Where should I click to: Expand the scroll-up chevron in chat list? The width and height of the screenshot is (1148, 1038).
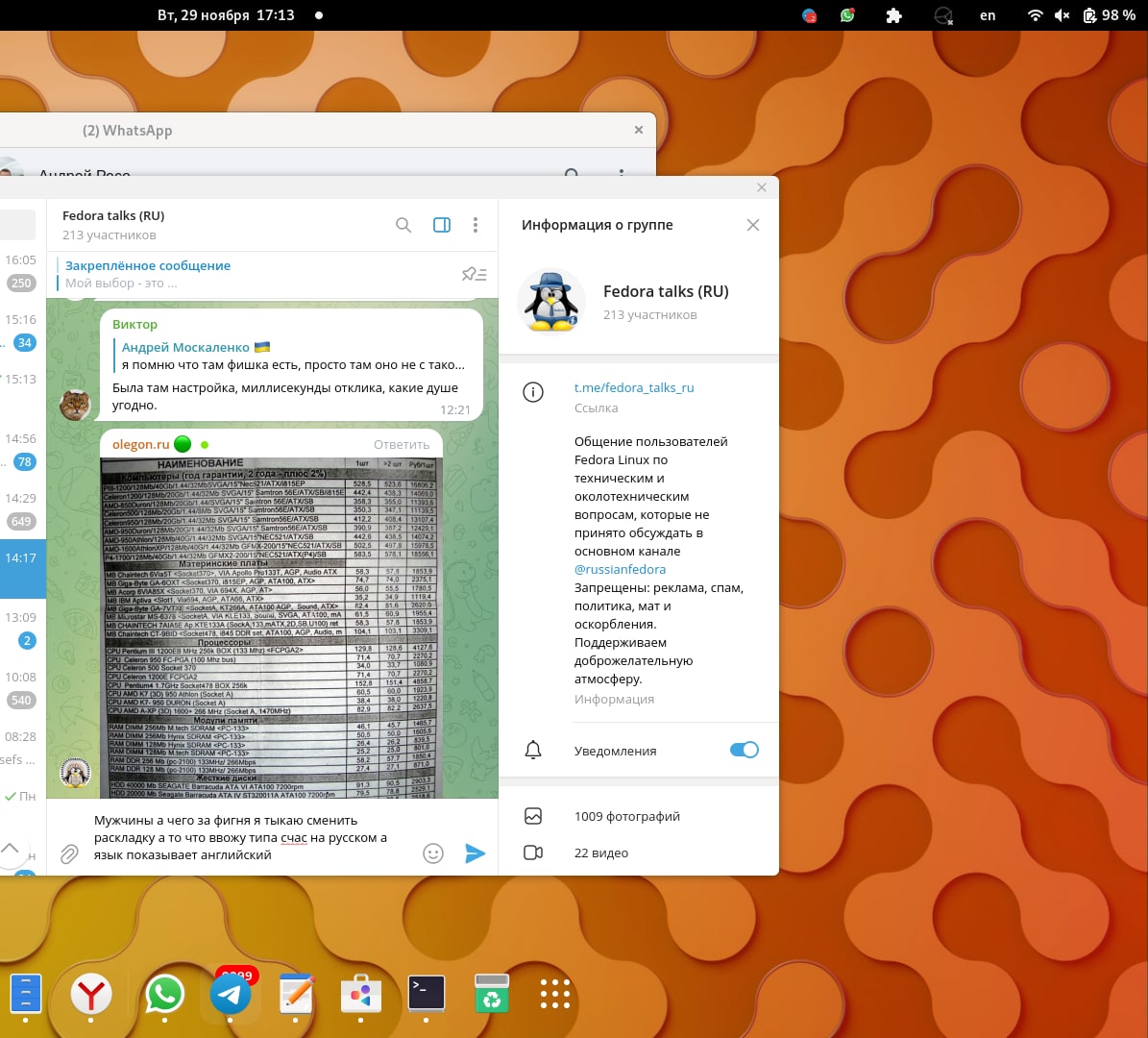point(10,849)
